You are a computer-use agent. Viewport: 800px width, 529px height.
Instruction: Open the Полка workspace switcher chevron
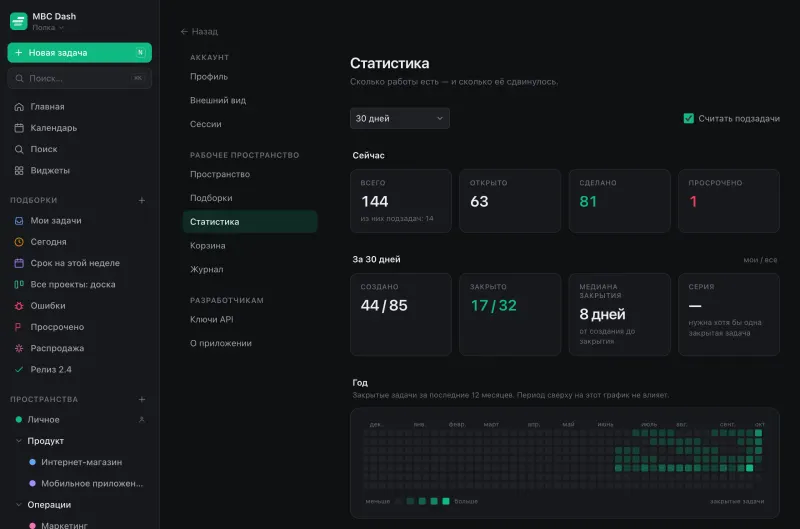tap(61, 28)
